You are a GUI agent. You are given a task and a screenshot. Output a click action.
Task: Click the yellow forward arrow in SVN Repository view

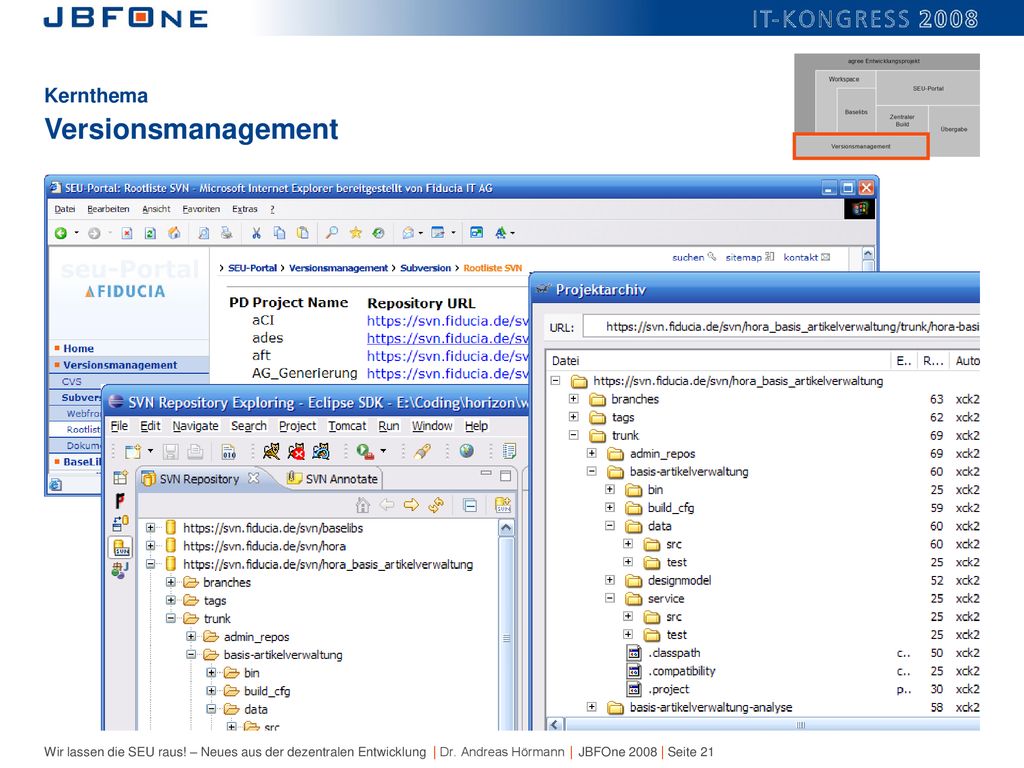[x=411, y=505]
